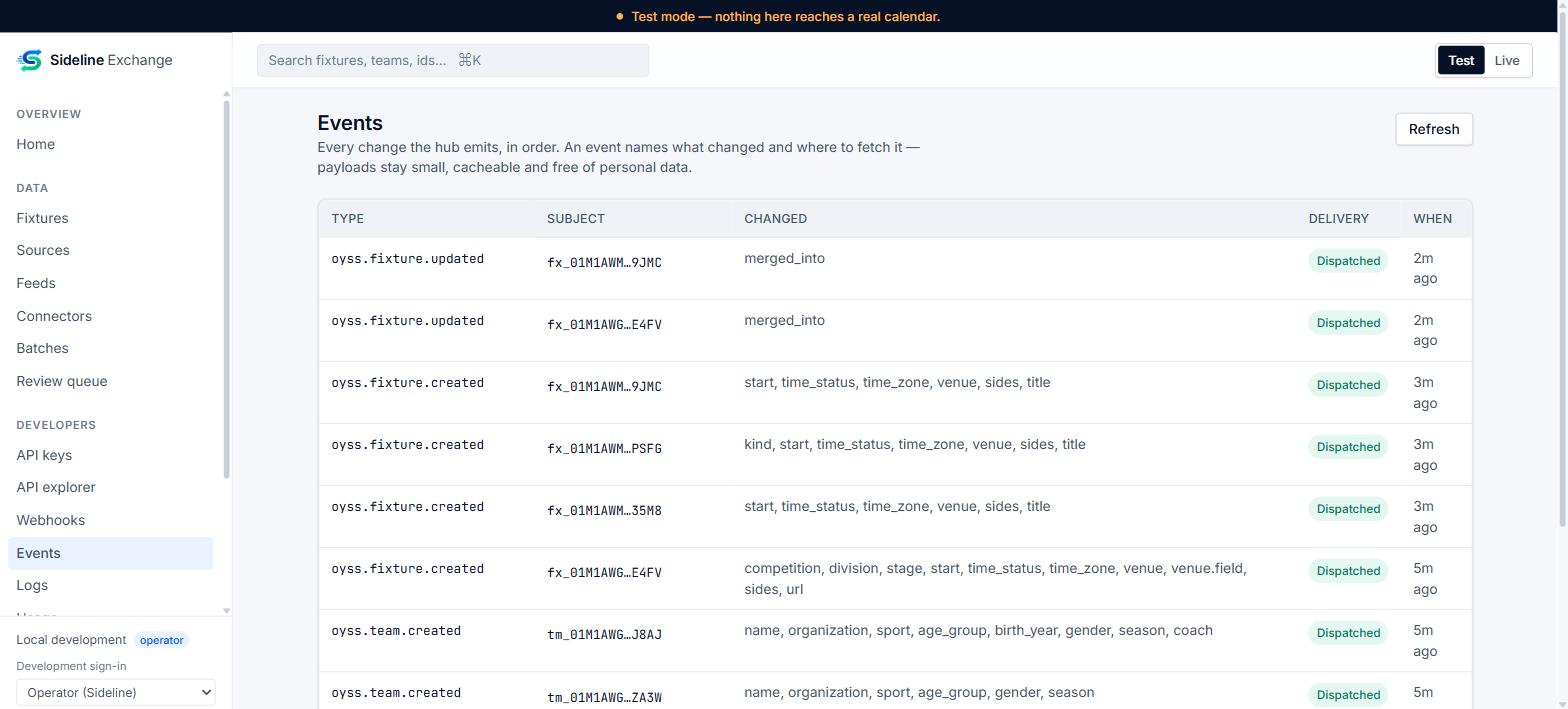Open subject tm_01M1AWG…ZA3W
The height and width of the screenshot is (709, 1568).
click(604, 697)
